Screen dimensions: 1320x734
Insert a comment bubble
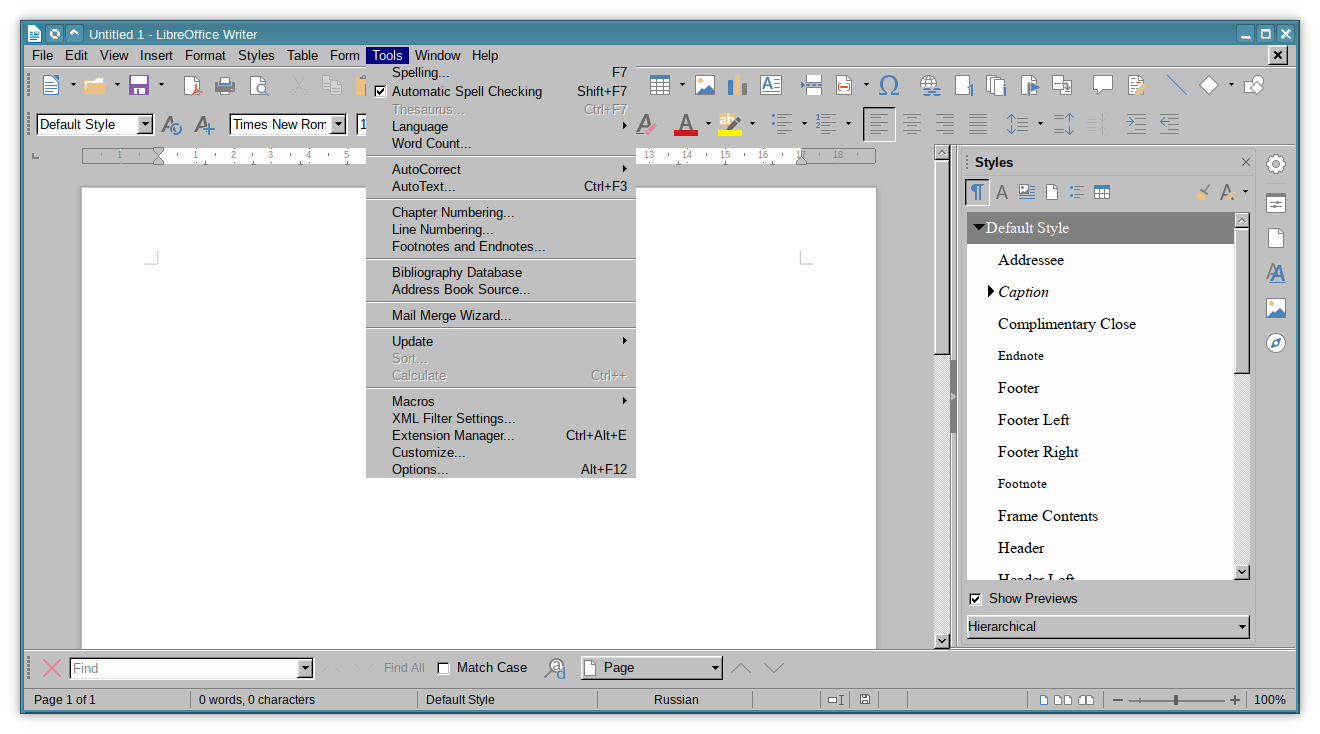point(1102,85)
